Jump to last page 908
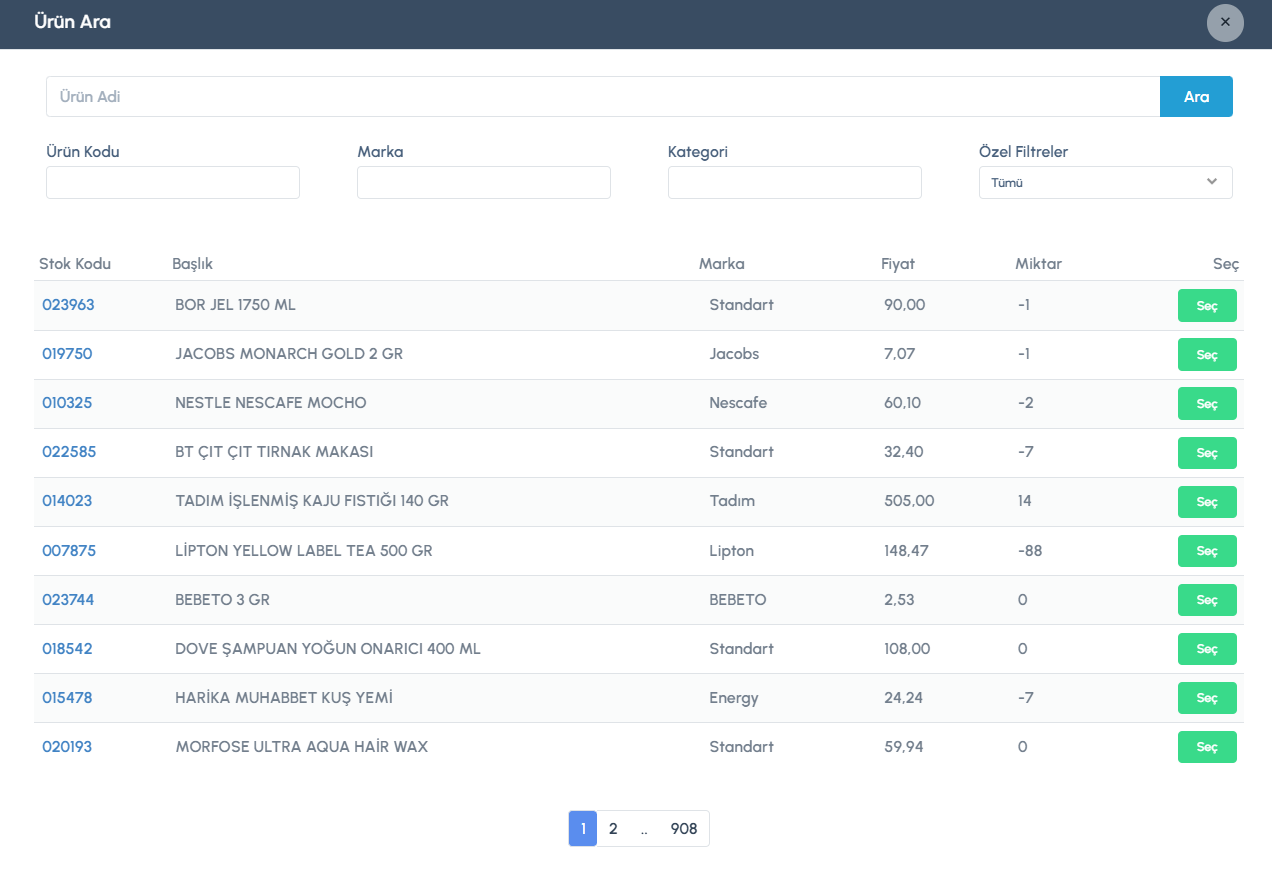Image resolution: width=1272 pixels, height=876 pixels. click(x=684, y=829)
